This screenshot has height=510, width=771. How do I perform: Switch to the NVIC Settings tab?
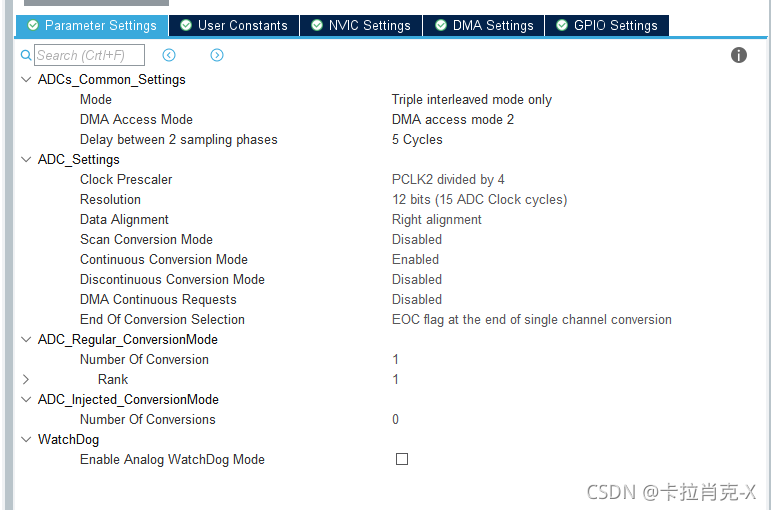point(361,25)
